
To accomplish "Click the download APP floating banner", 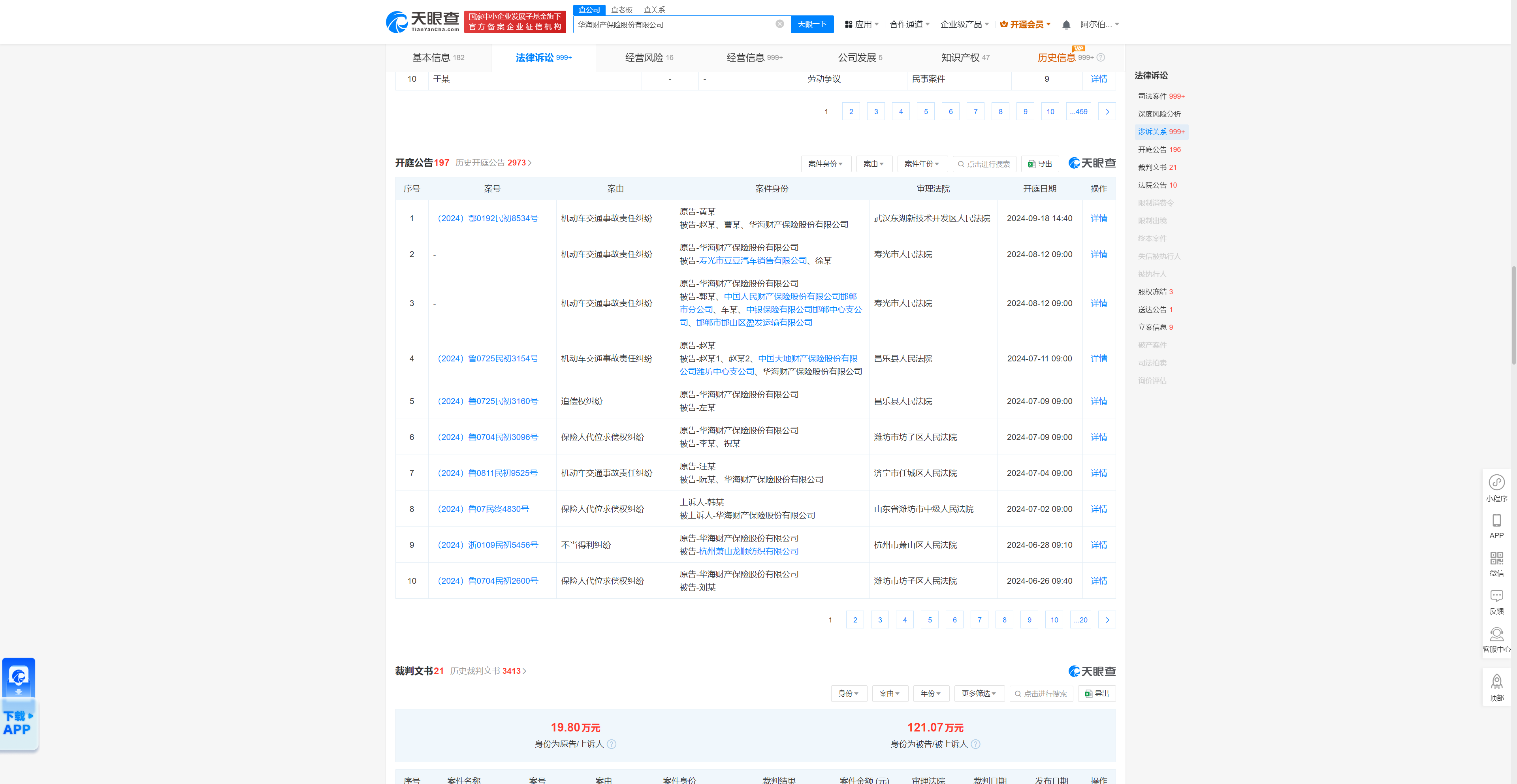I will [19, 704].
